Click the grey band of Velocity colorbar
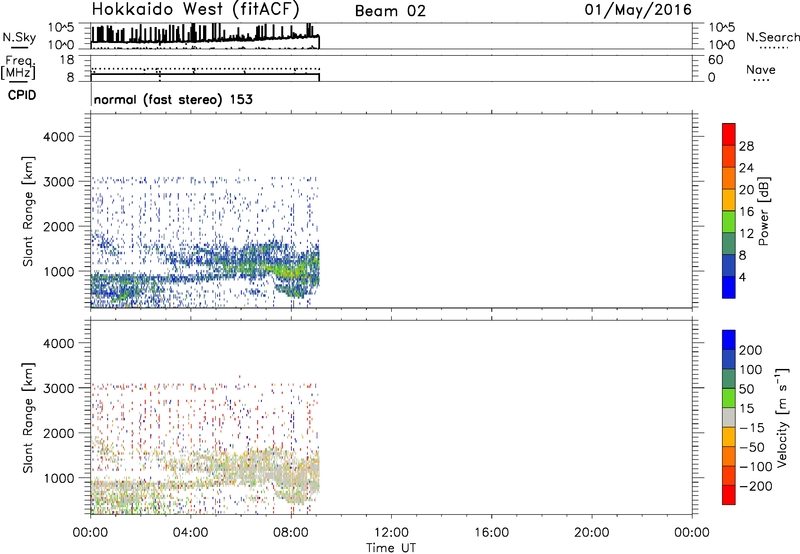Screen dimensions: 800x554 729,418
